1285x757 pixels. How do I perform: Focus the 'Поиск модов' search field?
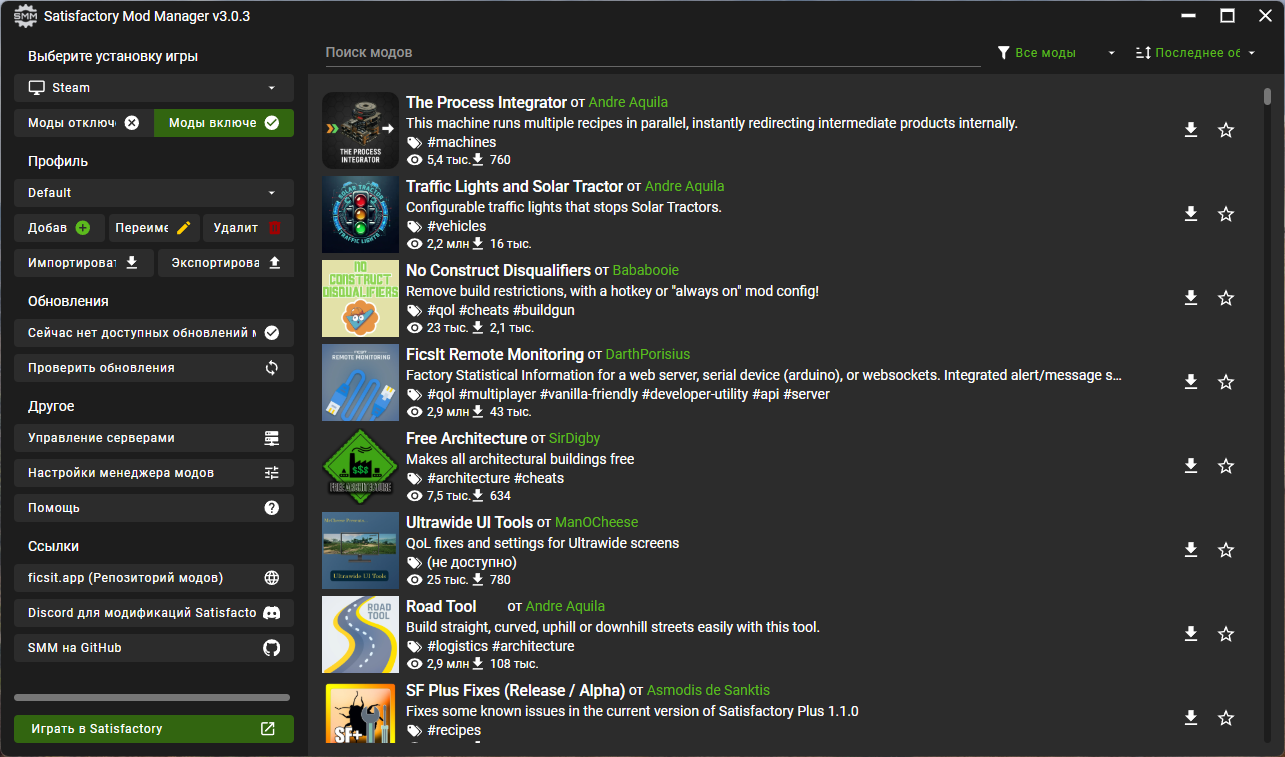653,53
